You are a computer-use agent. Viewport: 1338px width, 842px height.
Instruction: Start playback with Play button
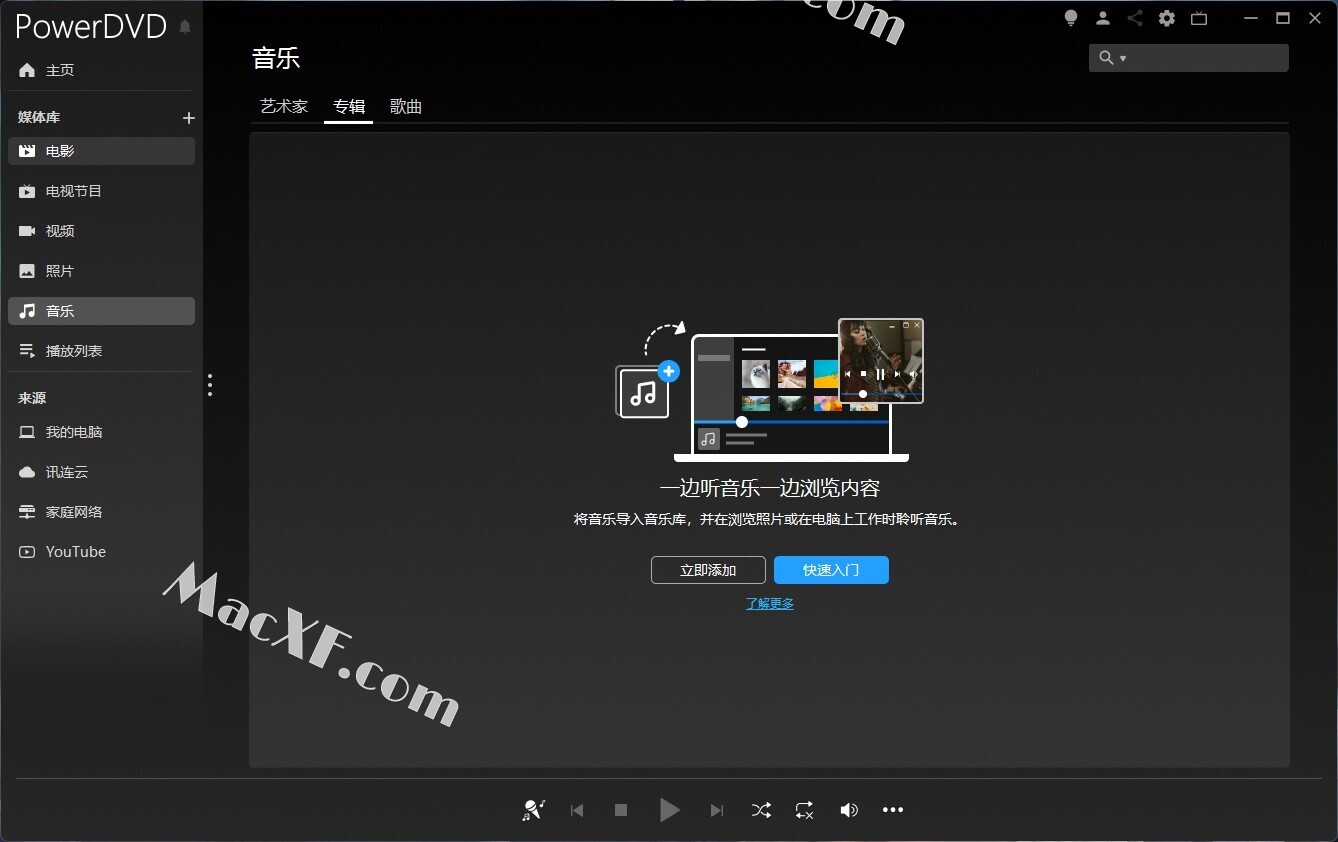tap(669, 810)
